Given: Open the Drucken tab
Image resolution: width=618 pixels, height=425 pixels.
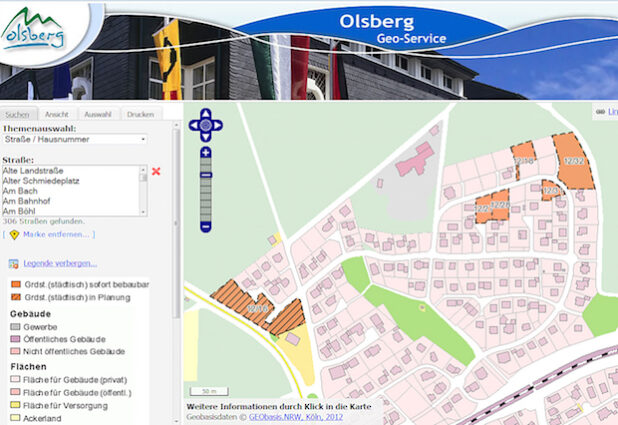Looking at the screenshot, I should coord(141,114).
